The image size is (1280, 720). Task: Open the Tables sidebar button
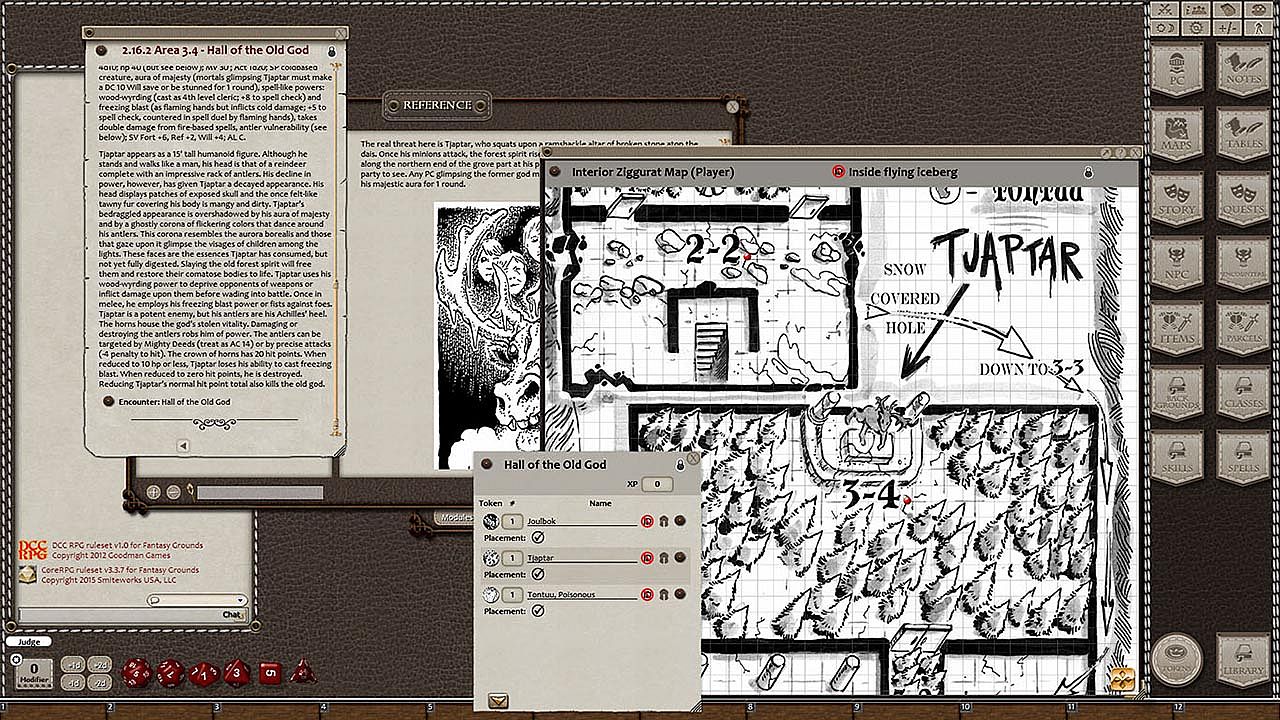1243,134
